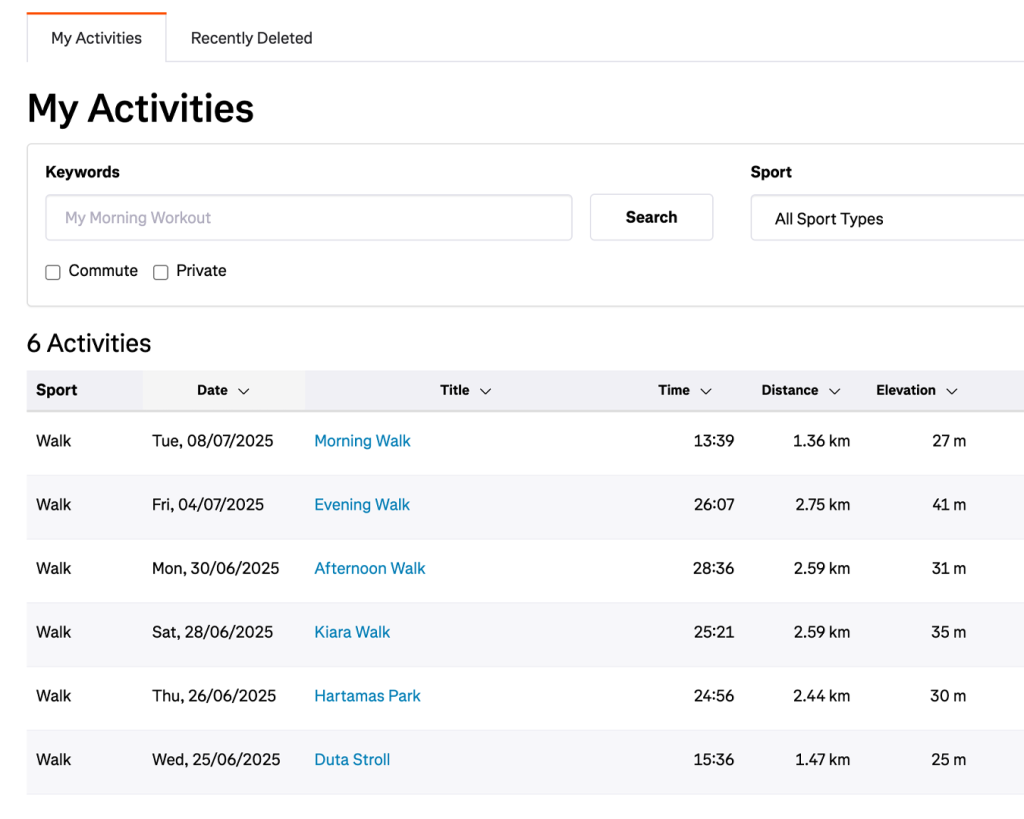This screenshot has height=819, width=1024.
Task: Select the Hartamas Park activity
Action: (367, 696)
